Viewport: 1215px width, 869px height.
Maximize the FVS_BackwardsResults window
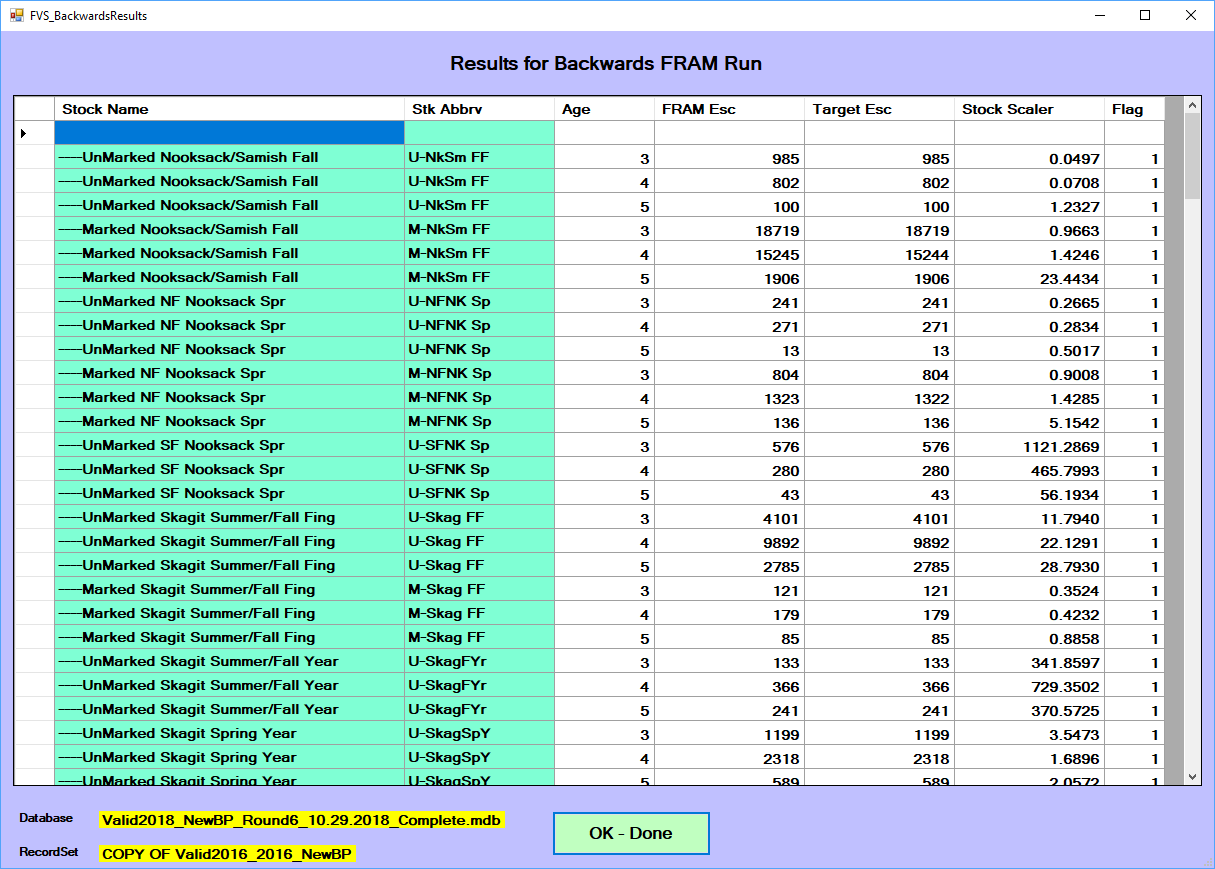[1145, 15]
